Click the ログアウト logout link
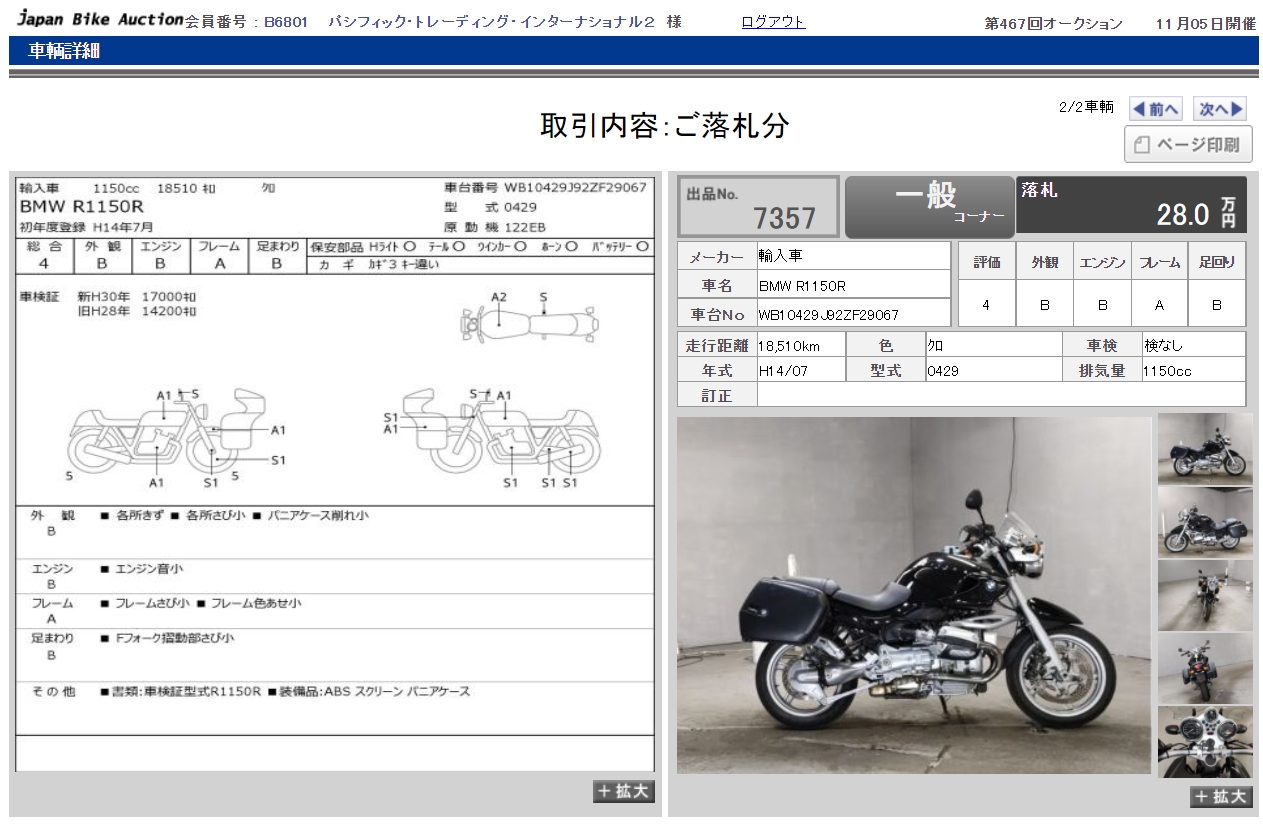 tap(773, 22)
